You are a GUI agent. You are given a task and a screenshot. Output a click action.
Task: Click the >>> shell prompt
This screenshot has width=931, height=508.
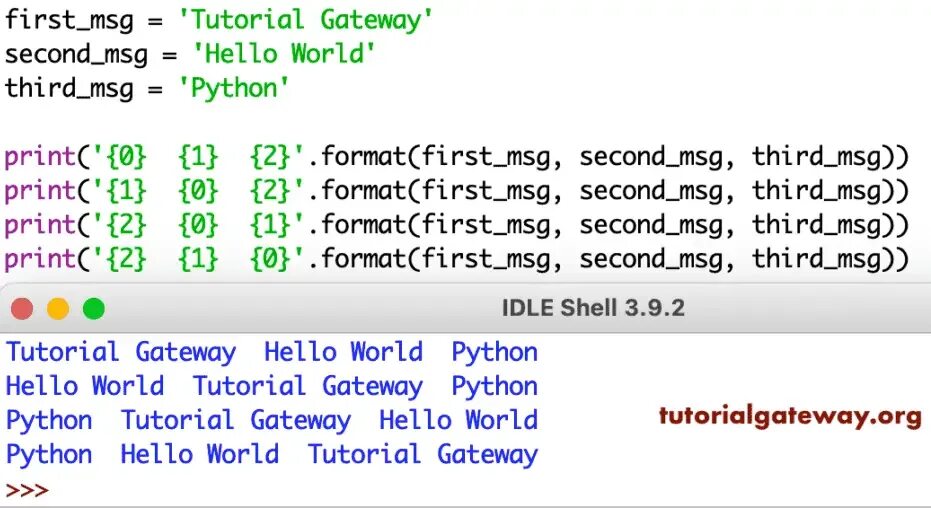pyautogui.click(x=27, y=490)
